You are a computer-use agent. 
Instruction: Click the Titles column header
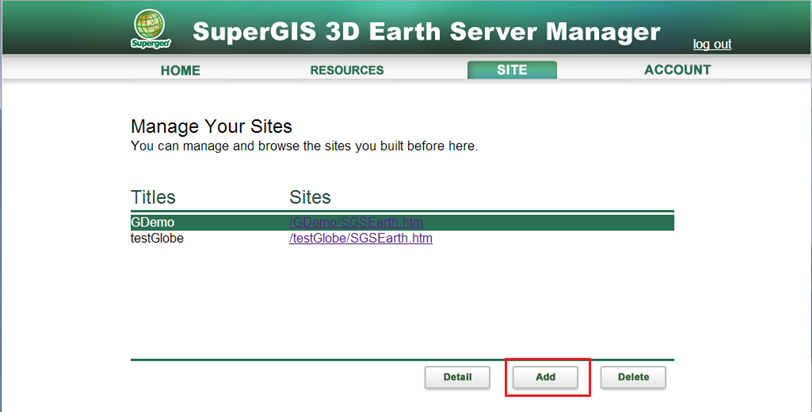point(153,197)
